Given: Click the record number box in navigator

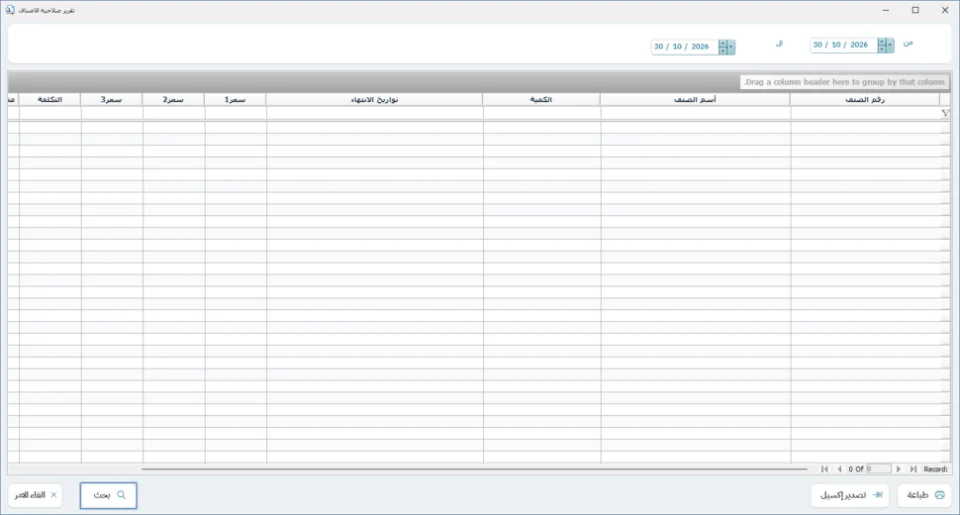Looking at the screenshot, I should click(x=879, y=469).
